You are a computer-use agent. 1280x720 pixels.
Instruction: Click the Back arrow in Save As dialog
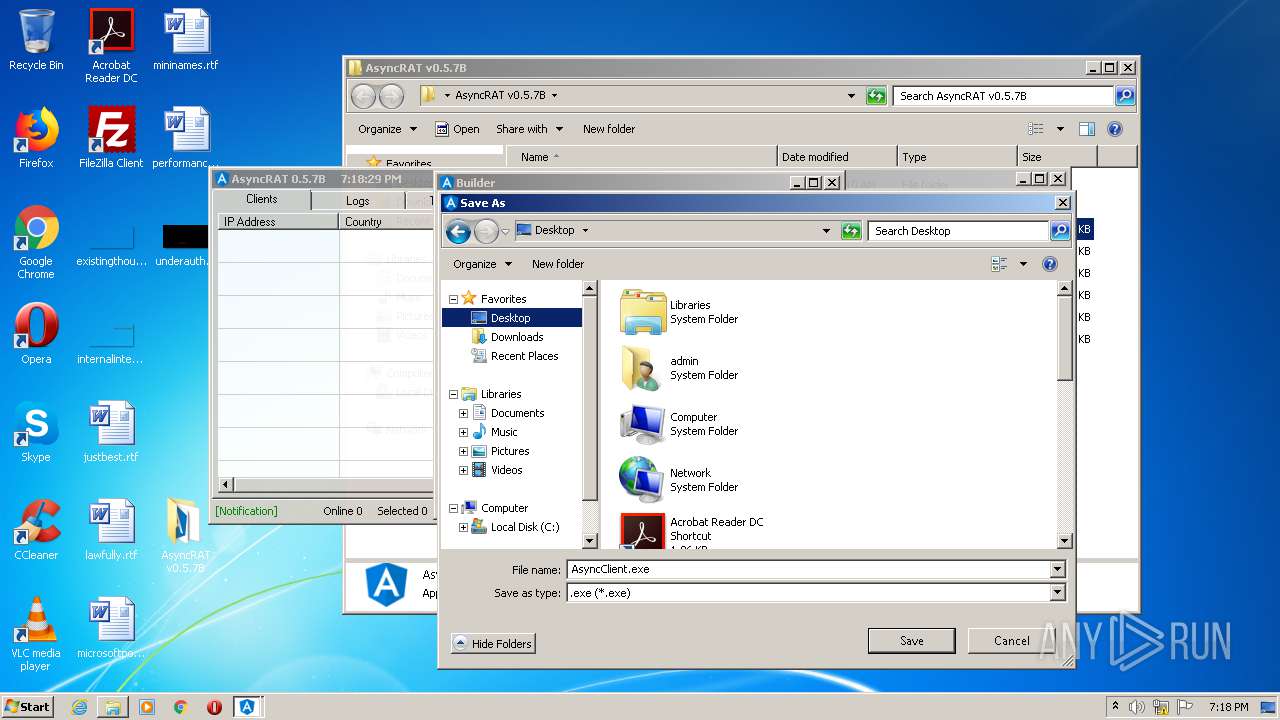tap(458, 231)
